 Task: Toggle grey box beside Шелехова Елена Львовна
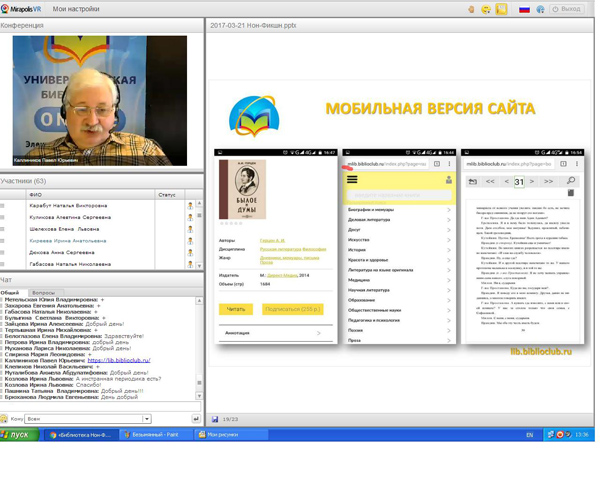[x=2, y=229]
